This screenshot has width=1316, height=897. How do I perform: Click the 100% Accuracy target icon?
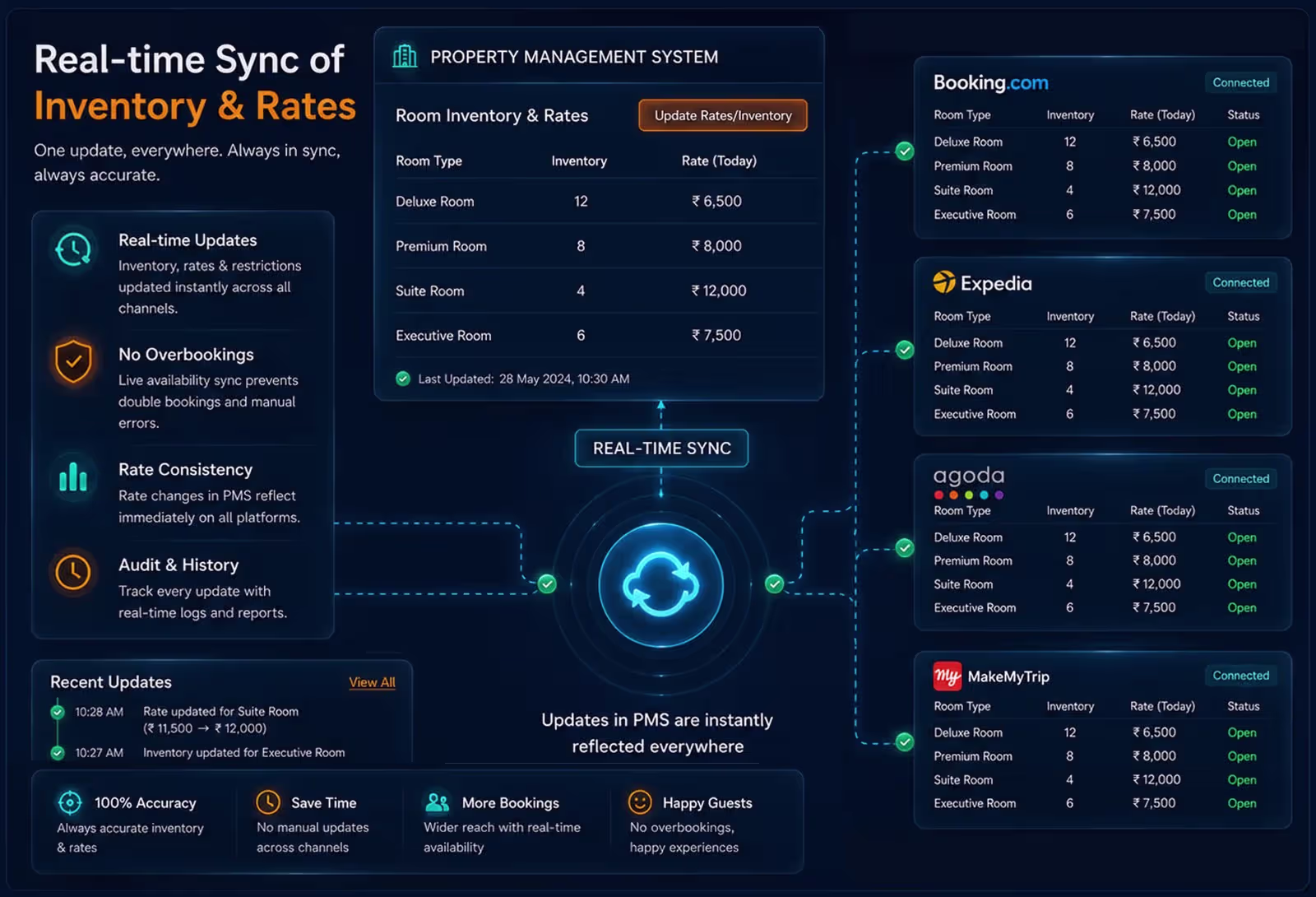(70, 802)
